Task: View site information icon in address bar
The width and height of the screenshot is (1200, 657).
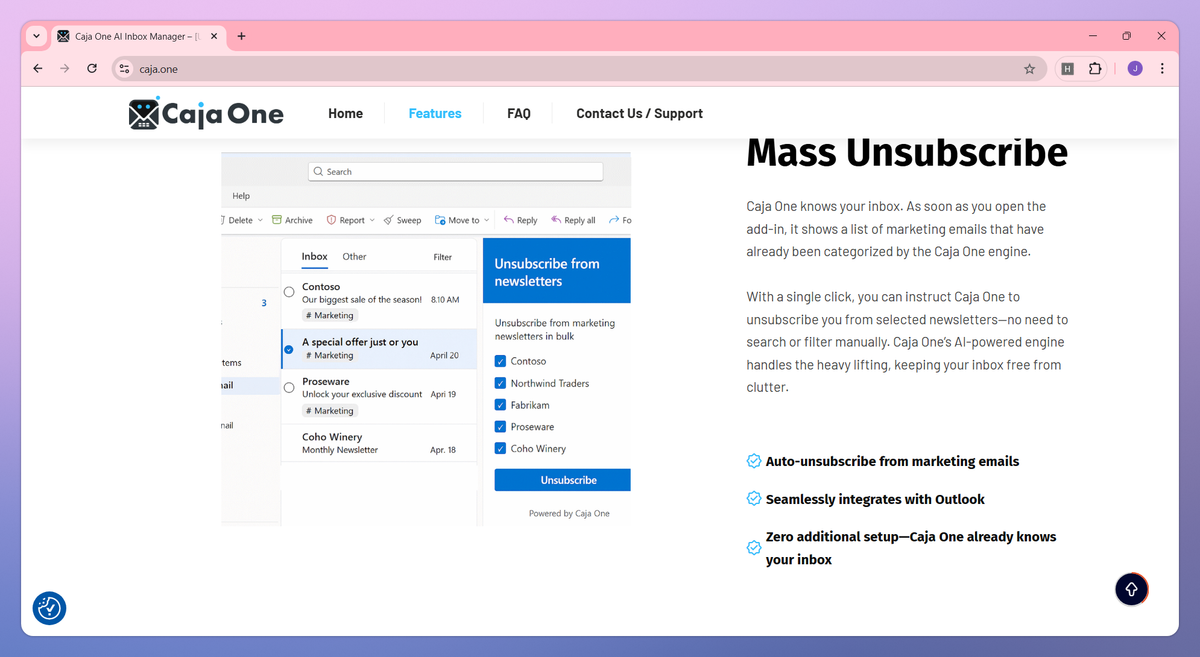Action: pos(124,69)
